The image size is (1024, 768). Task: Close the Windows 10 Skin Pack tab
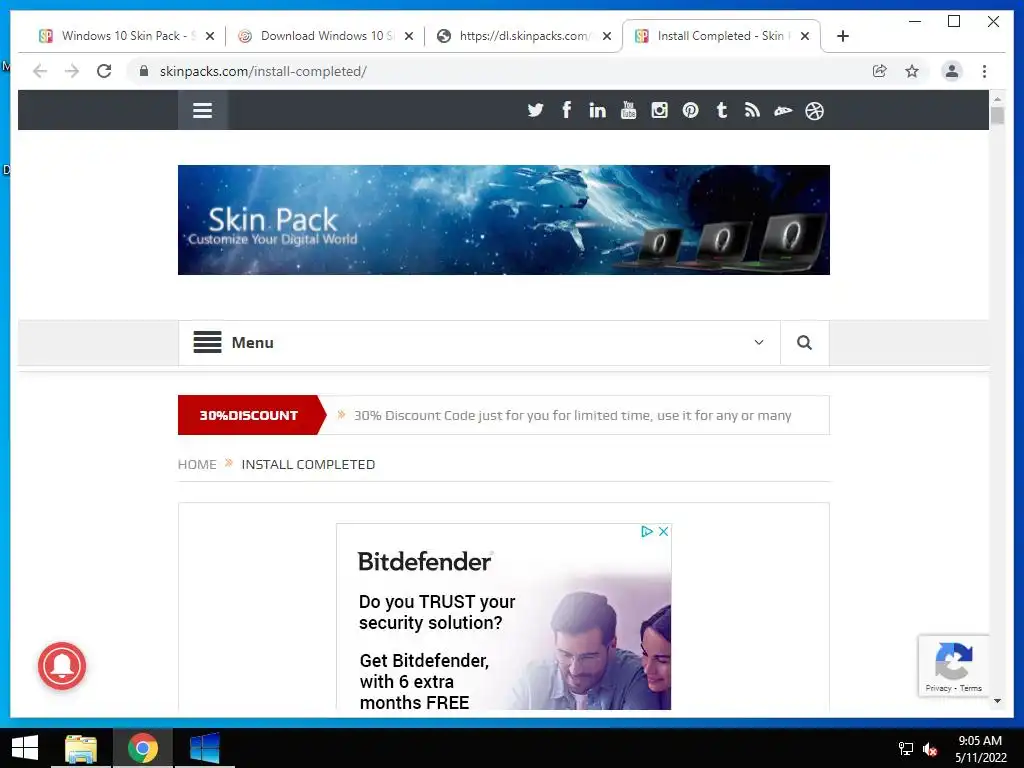click(210, 36)
